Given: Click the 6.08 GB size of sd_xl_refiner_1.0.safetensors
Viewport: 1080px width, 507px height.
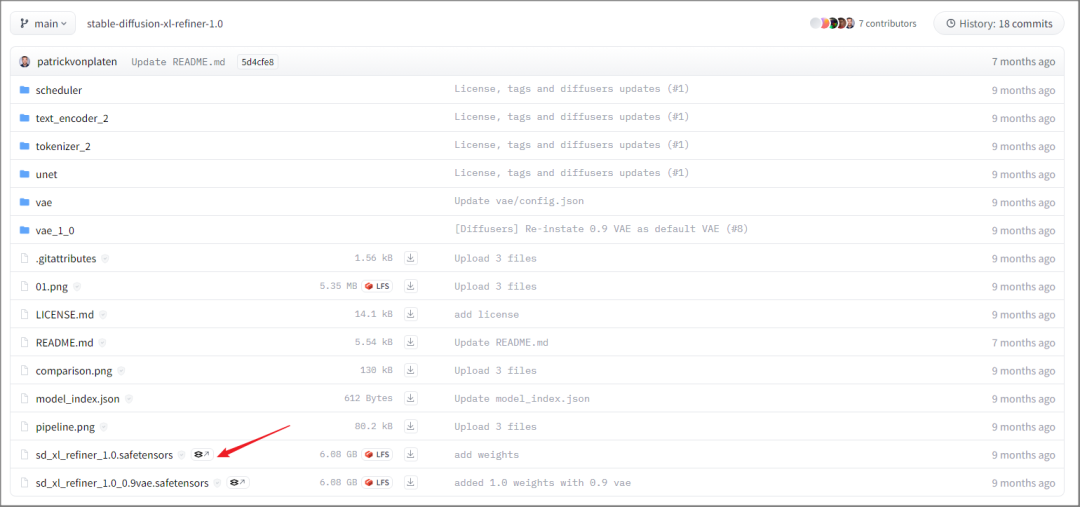Looking at the screenshot, I should pyautogui.click(x=338, y=455).
